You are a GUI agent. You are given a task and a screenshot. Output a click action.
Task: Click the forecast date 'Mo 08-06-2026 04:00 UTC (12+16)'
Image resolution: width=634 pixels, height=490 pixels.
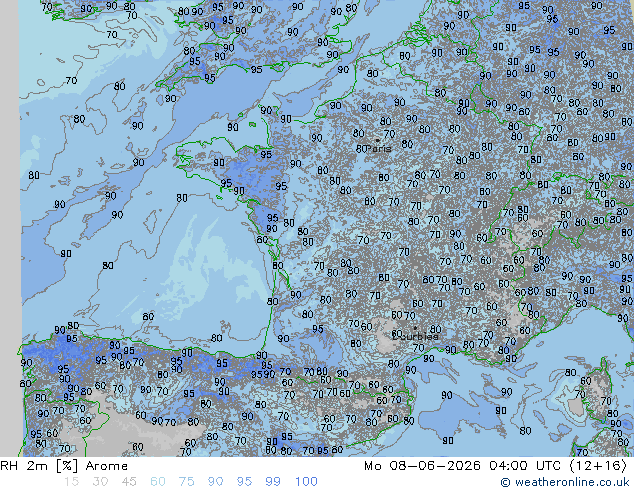(495, 466)
